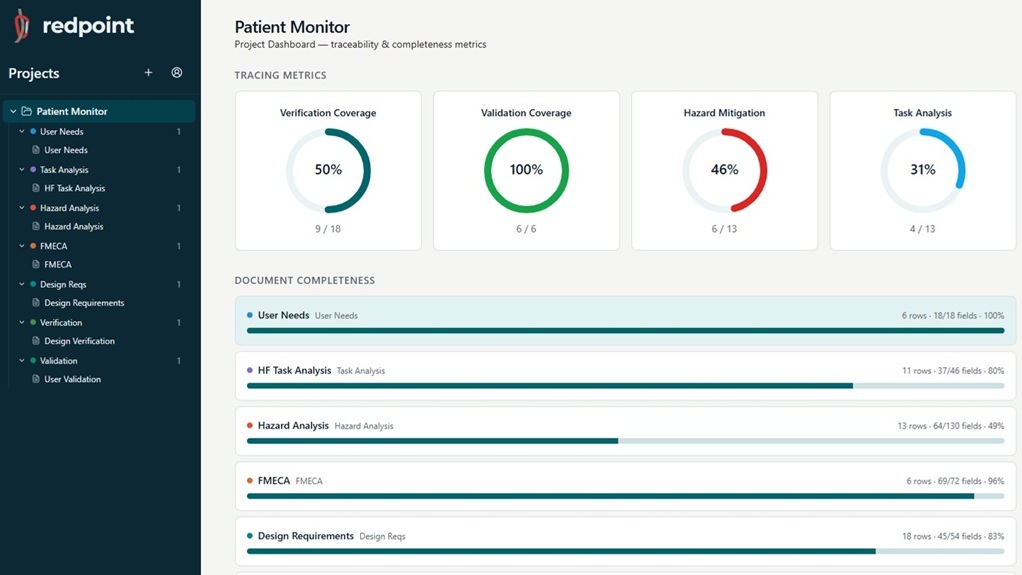The width and height of the screenshot is (1022, 575).
Task: Open FMECA completeness row
Action: click(625, 486)
